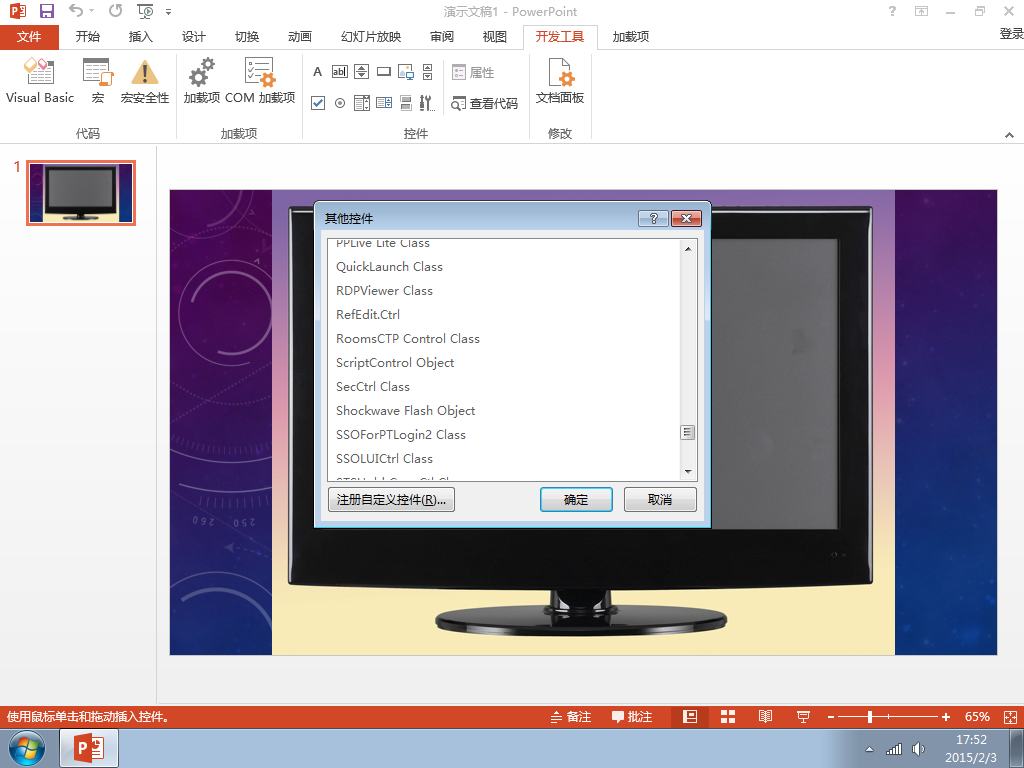Image resolution: width=1024 pixels, height=768 pixels.
Task: Insert a Check Box control
Action: 318,103
